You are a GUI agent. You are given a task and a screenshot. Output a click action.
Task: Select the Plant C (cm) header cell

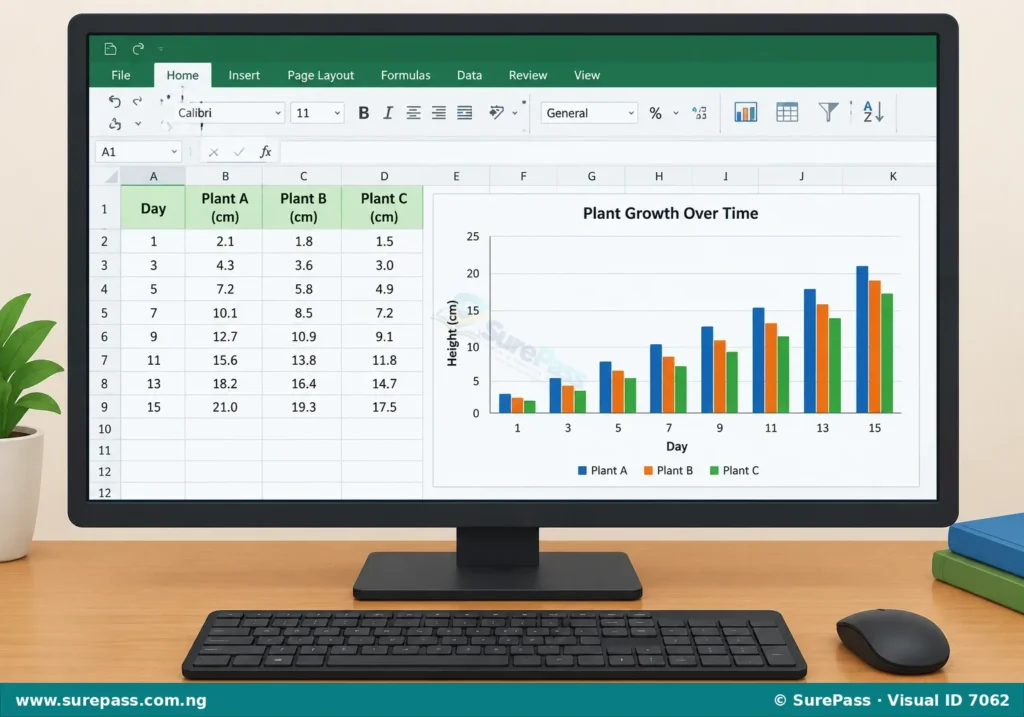(x=383, y=208)
